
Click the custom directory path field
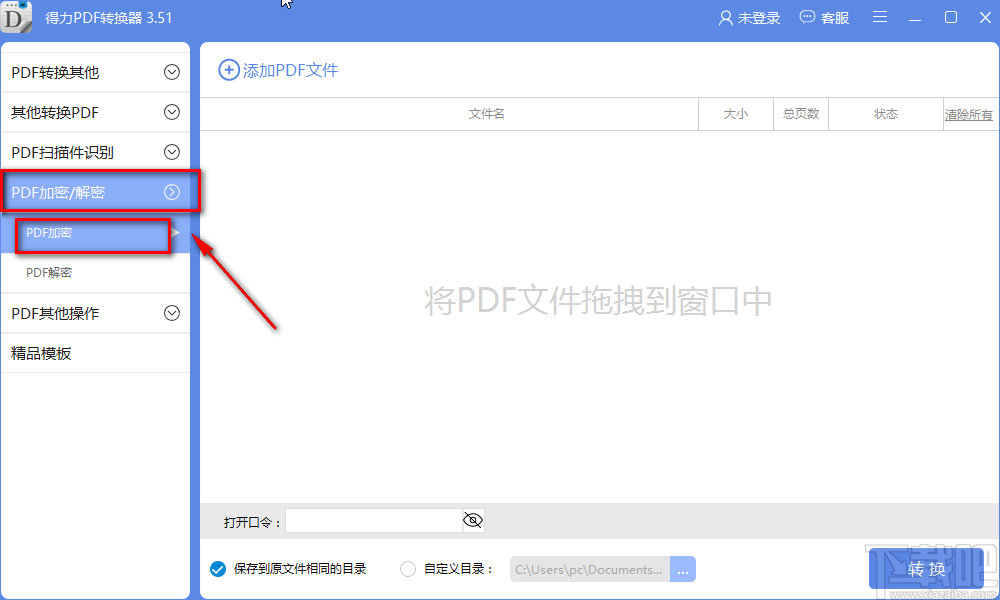pos(590,568)
